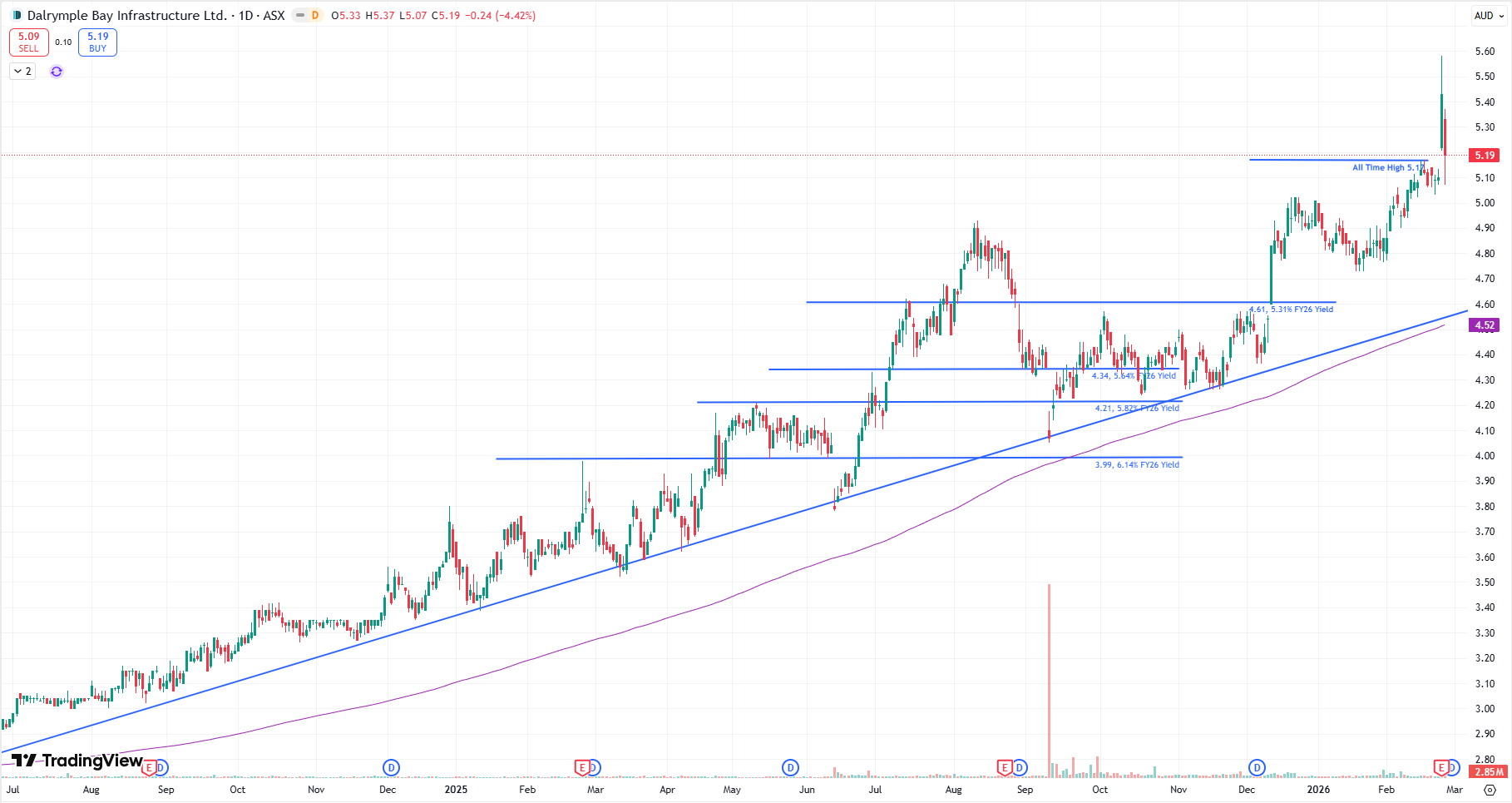Viewport: 1512px width, 803px height.
Task: Click the orange delayed-data D badge
Action: pos(314,15)
